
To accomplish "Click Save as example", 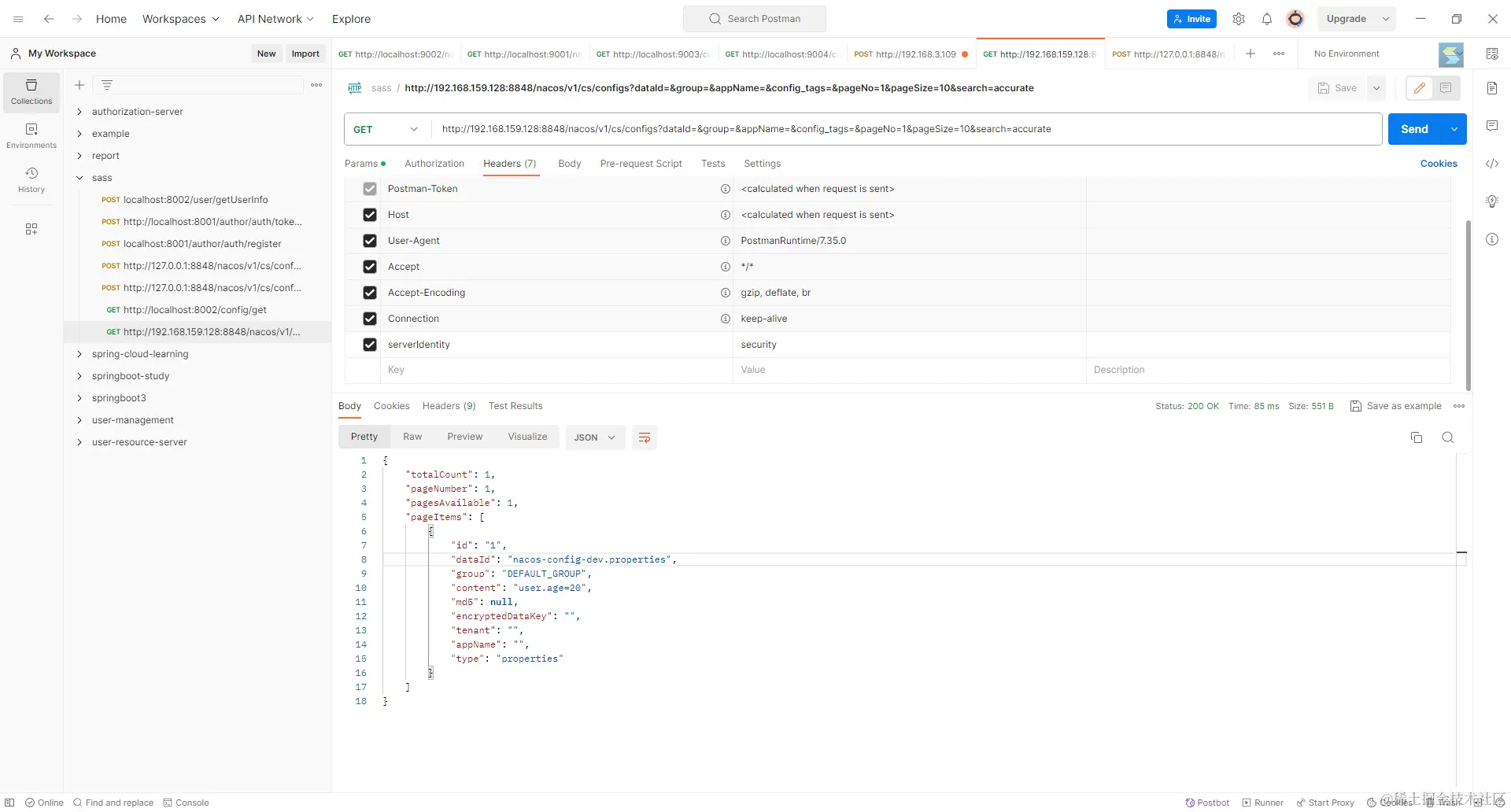I will 1396,406.
